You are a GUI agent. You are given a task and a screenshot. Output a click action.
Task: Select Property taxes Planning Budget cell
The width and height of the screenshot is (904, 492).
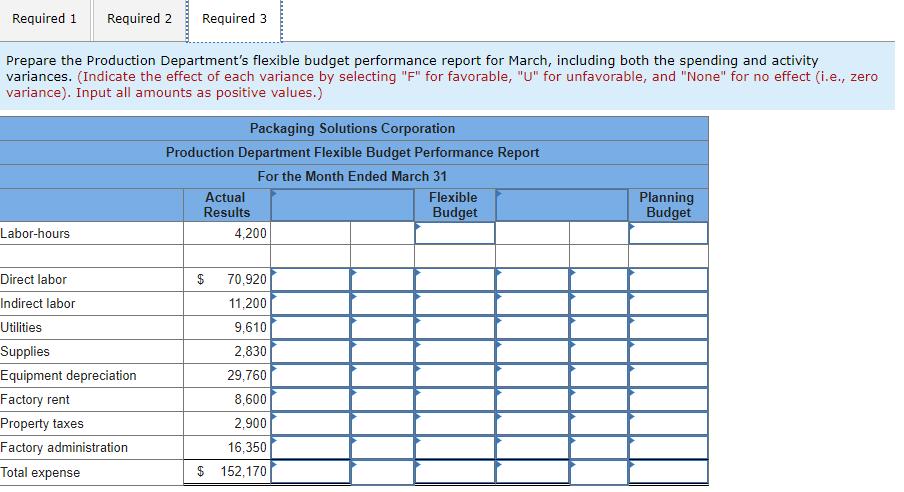click(668, 424)
